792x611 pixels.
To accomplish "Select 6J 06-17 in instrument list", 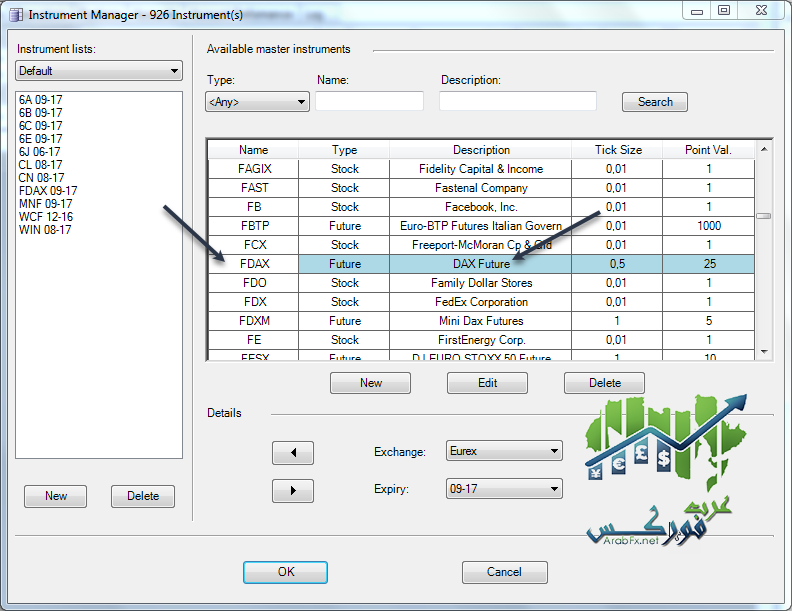I will [40, 152].
